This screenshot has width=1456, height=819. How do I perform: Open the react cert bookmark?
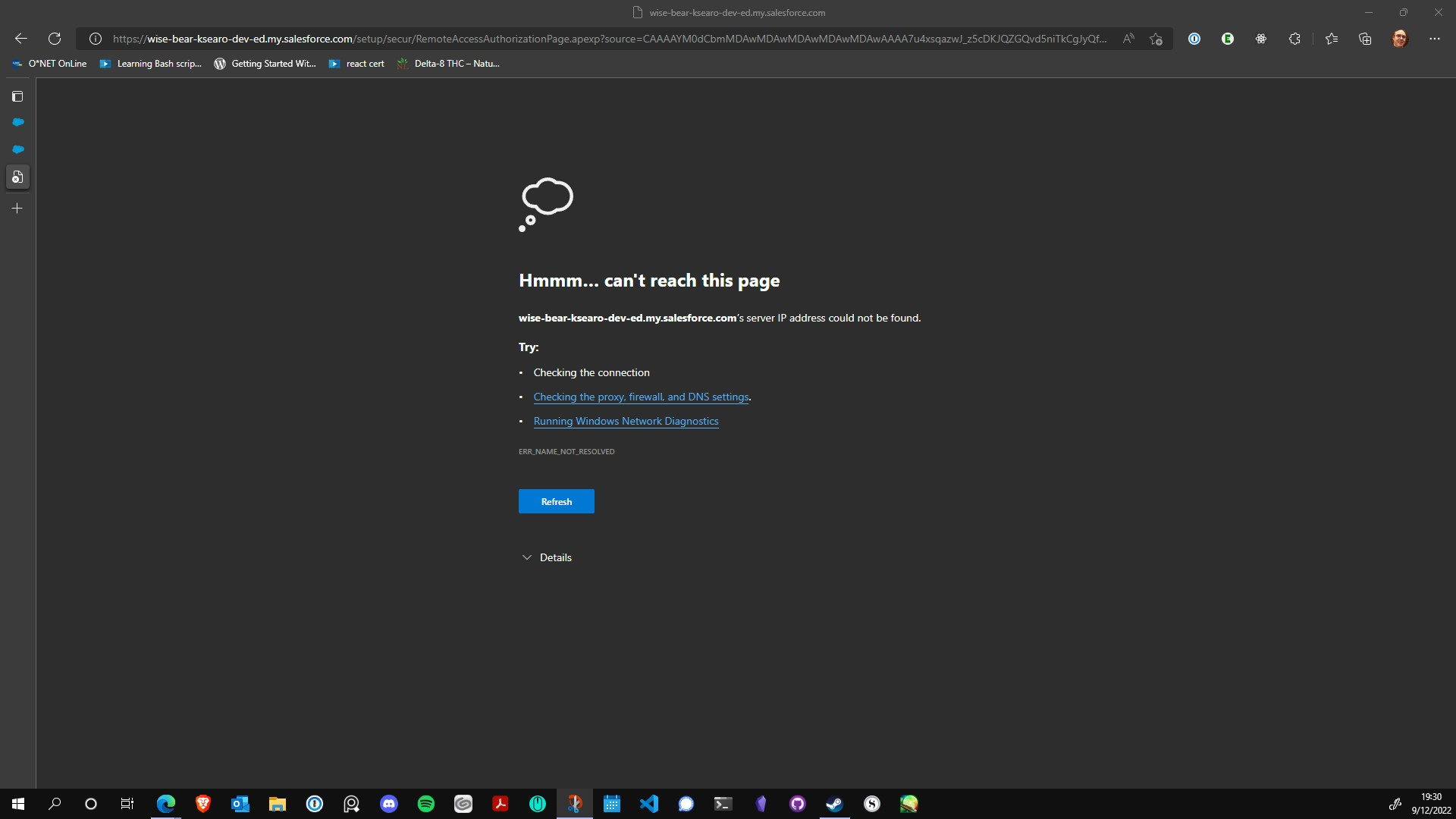356,64
